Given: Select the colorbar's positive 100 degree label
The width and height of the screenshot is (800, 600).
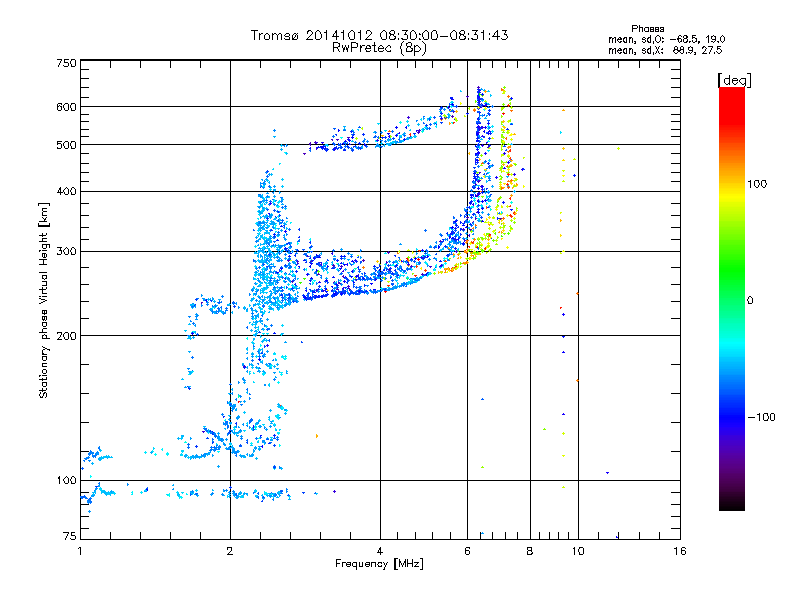Looking at the screenshot, I should point(757,184).
